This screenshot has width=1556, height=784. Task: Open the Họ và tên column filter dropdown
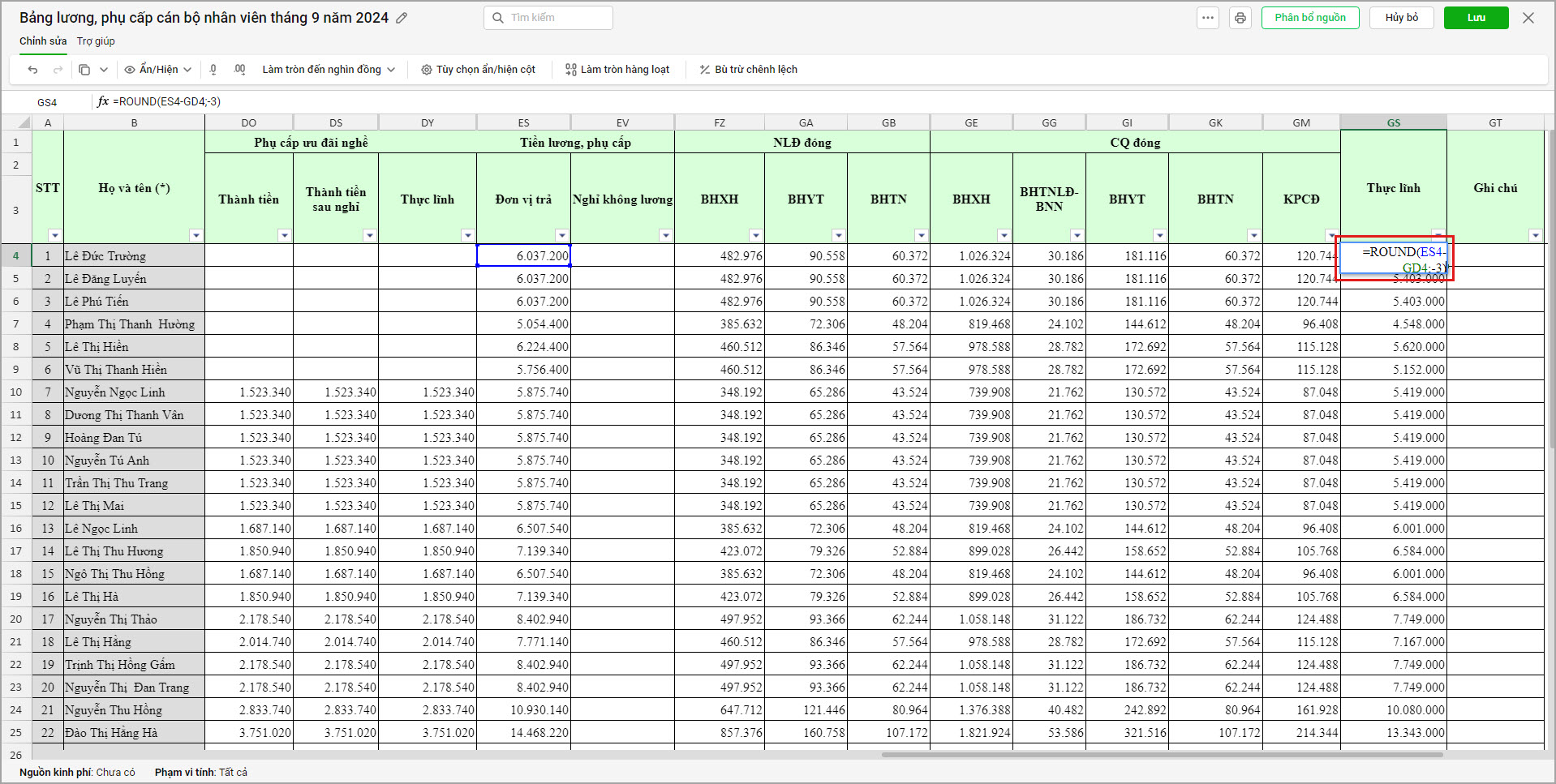tap(196, 236)
